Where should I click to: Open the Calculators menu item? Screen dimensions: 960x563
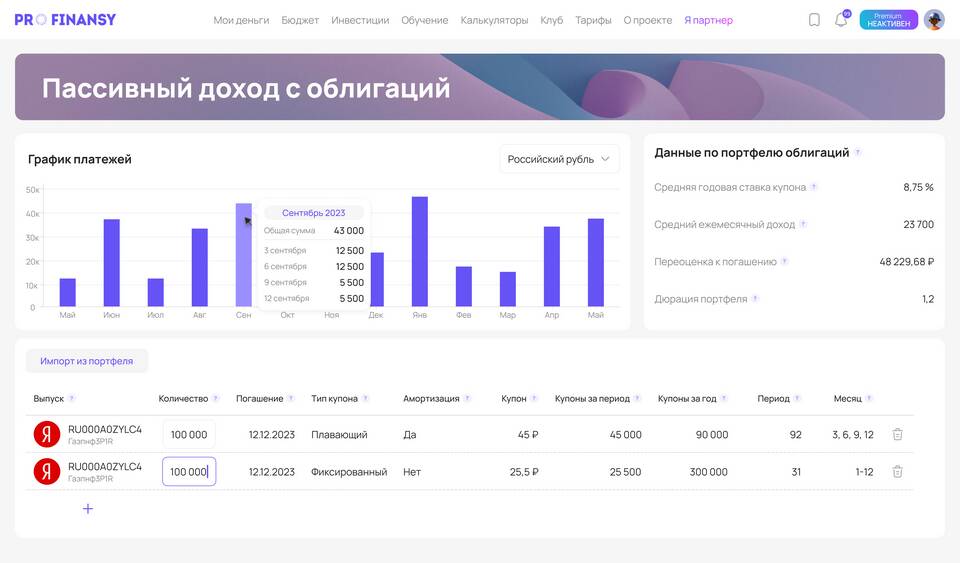pyautogui.click(x=494, y=20)
